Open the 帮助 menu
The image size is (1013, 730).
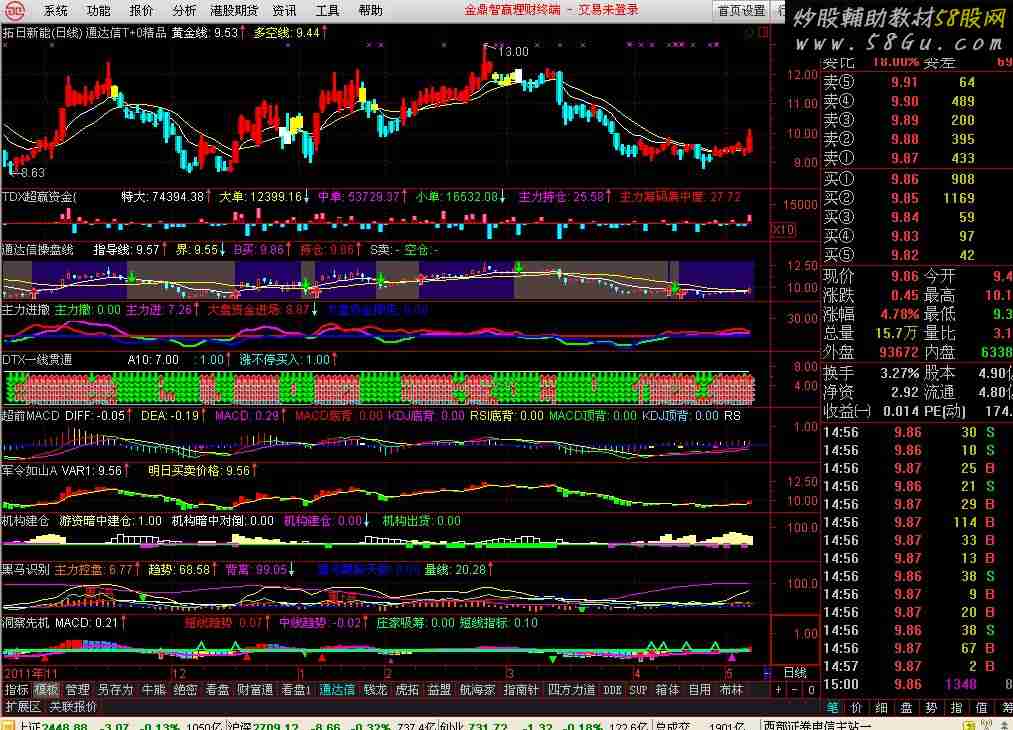click(x=370, y=10)
